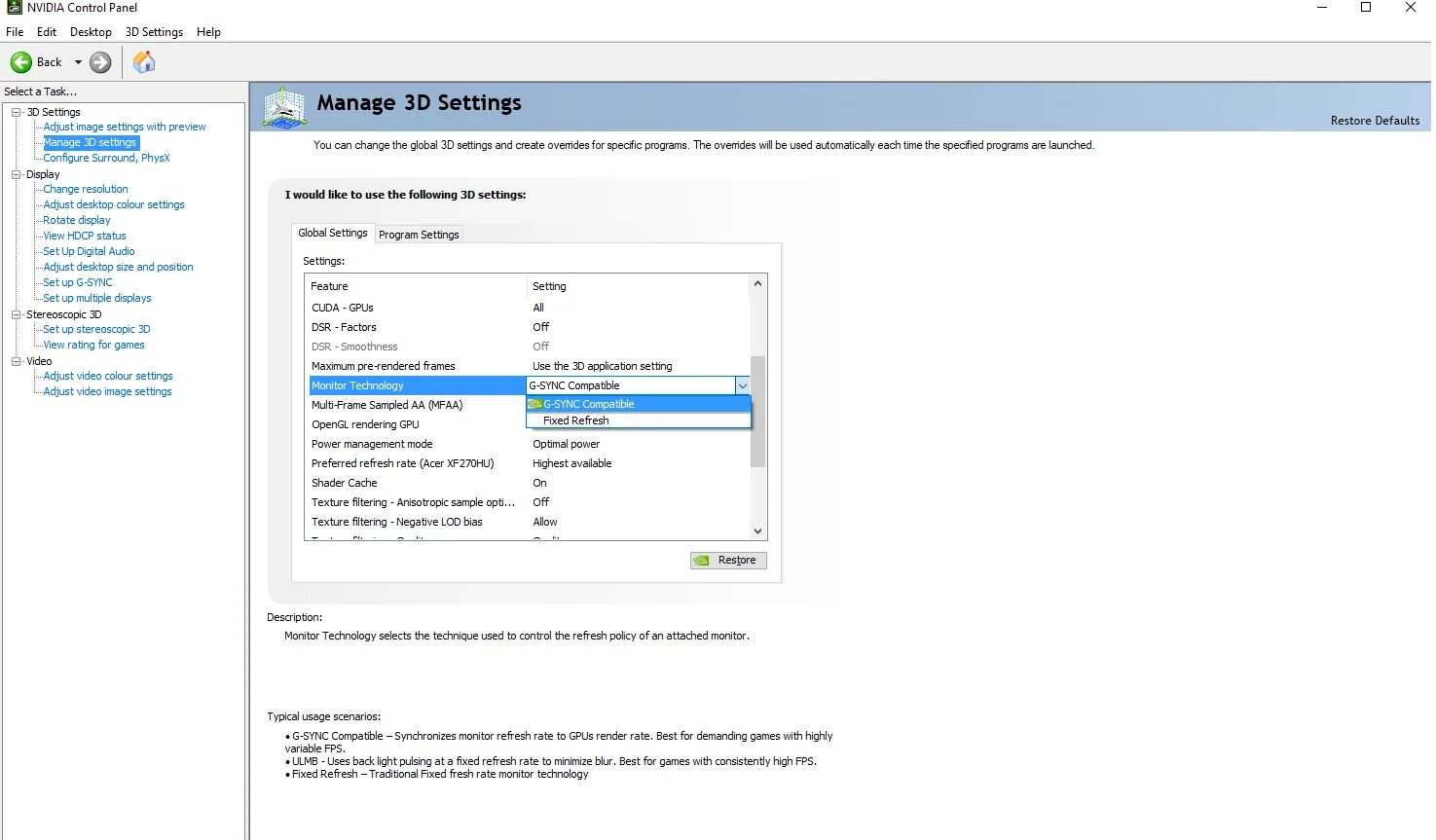Select Power management mode row
This screenshot has height=840, width=1436.
click(529, 444)
